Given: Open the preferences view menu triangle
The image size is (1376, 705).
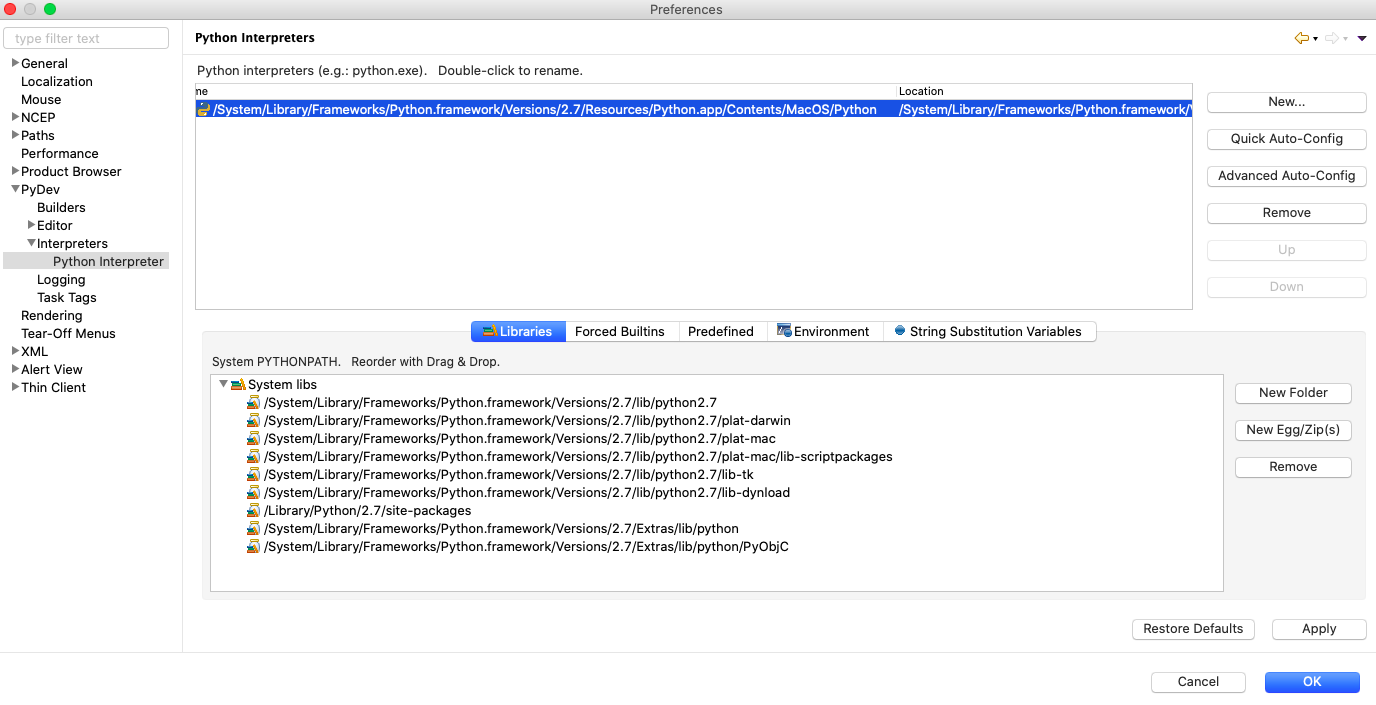Looking at the screenshot, I should pos(1362,38).
